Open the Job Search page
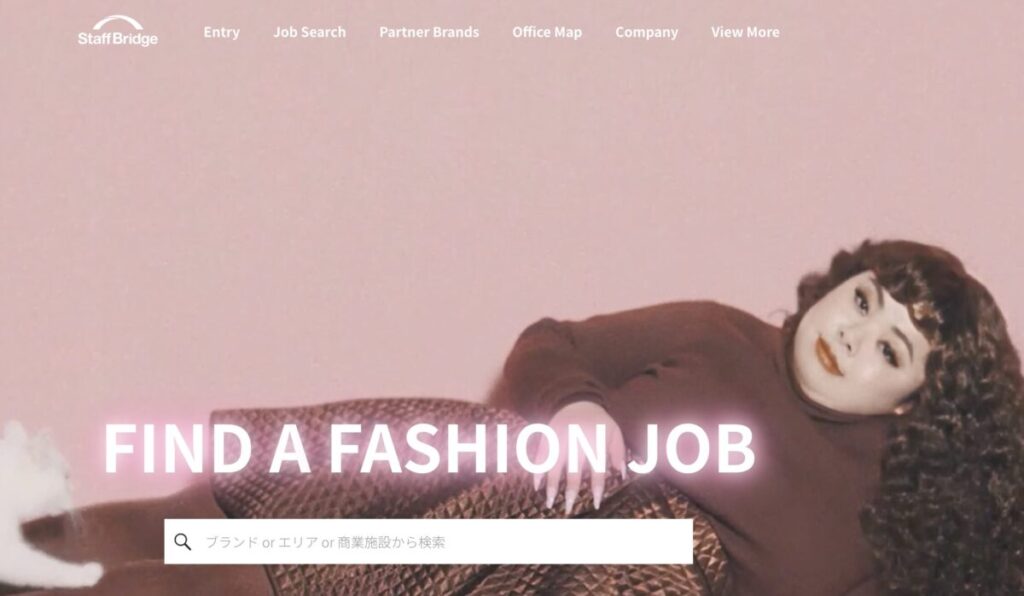Image resolution: width=1024 pixels, height=596 pixels. click(310, 32)
